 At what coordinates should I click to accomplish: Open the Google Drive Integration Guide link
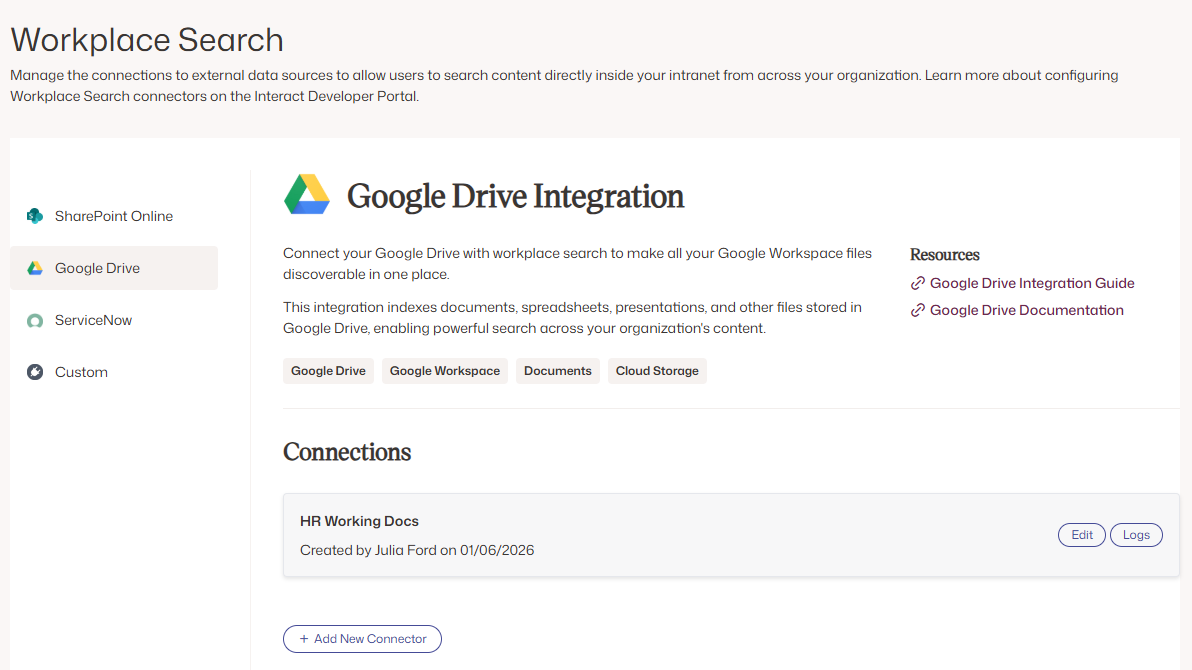(x=1032, y=283)
